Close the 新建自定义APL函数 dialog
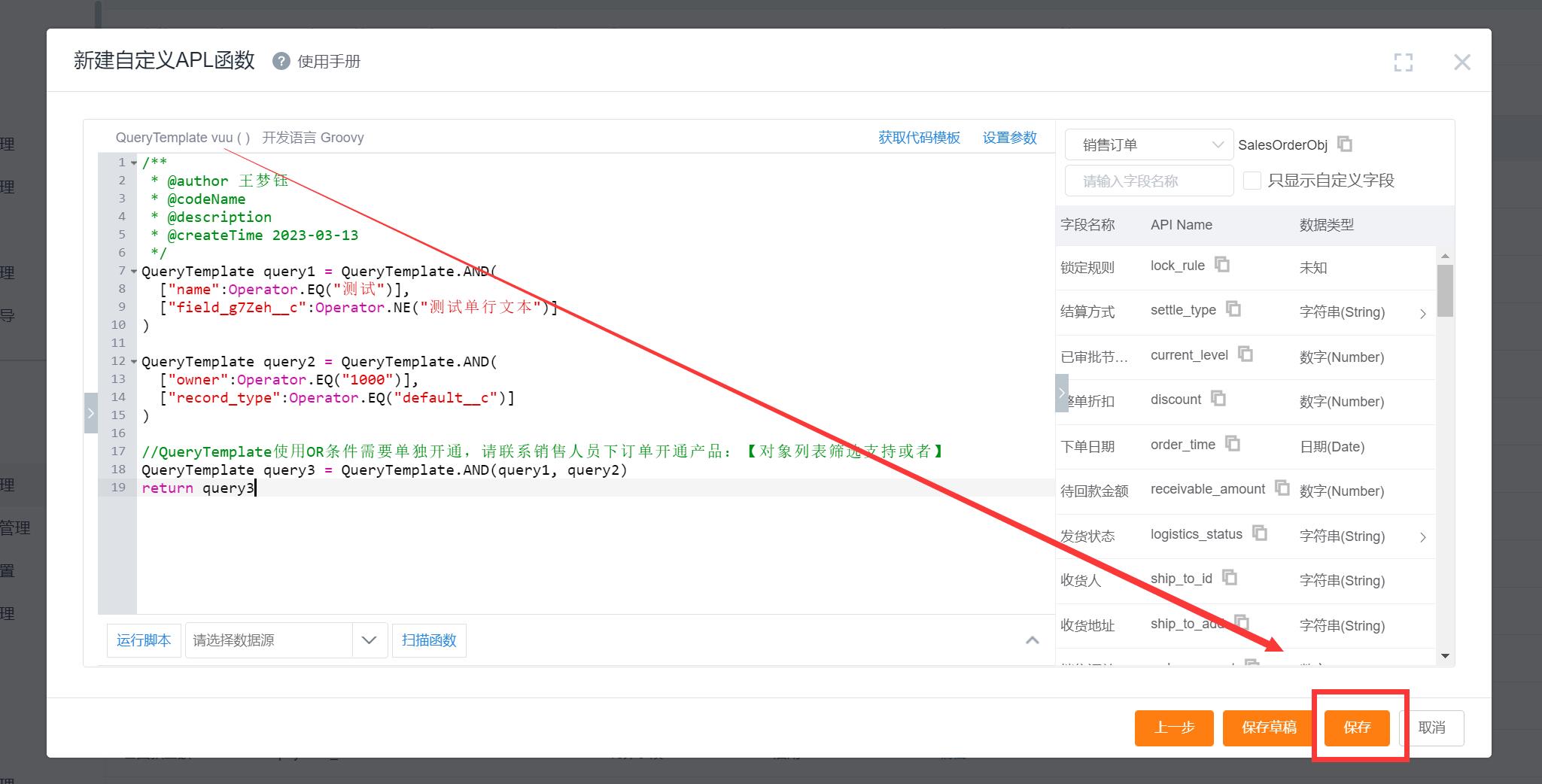 [1462, 62]
